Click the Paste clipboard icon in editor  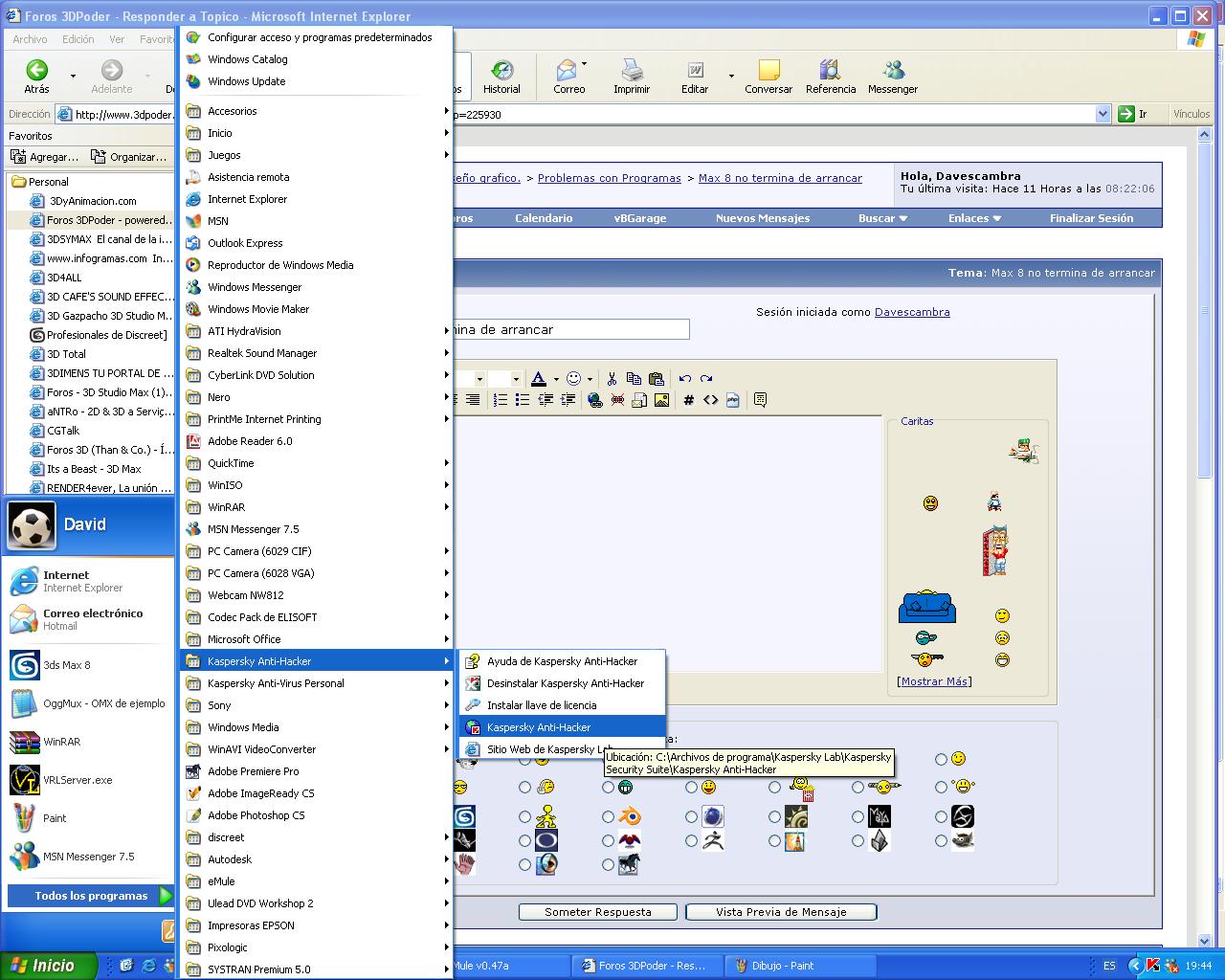(656, 378)
